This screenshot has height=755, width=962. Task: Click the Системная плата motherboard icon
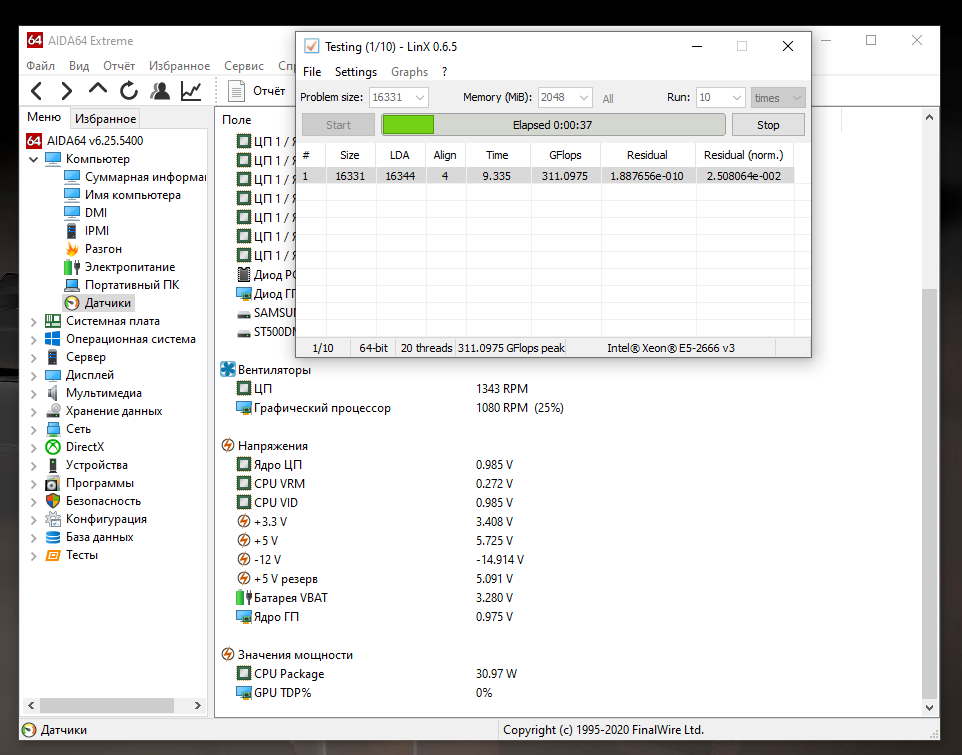53,321
